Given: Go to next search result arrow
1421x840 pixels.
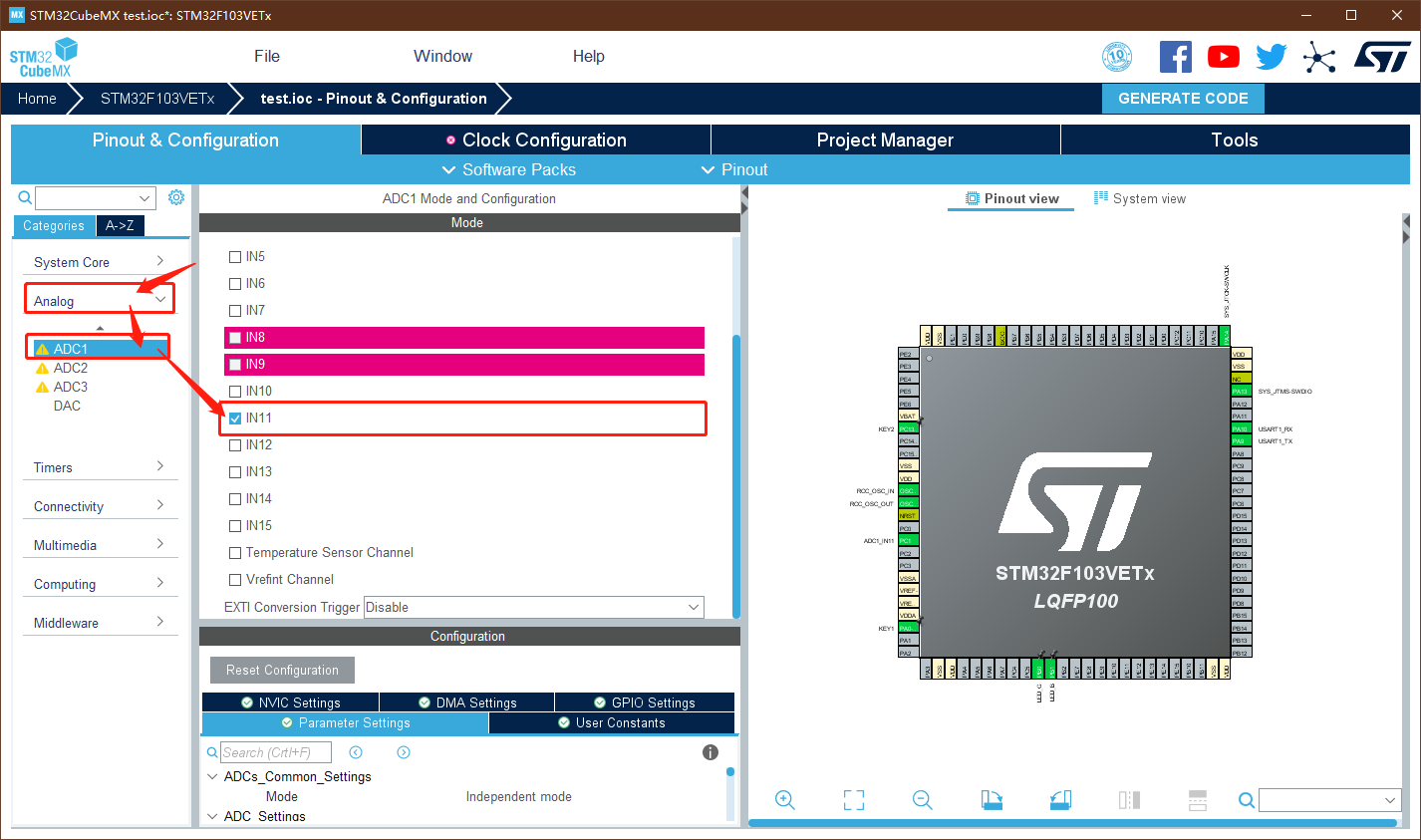Looking at the screenshot, I should (x=404, y=752).
